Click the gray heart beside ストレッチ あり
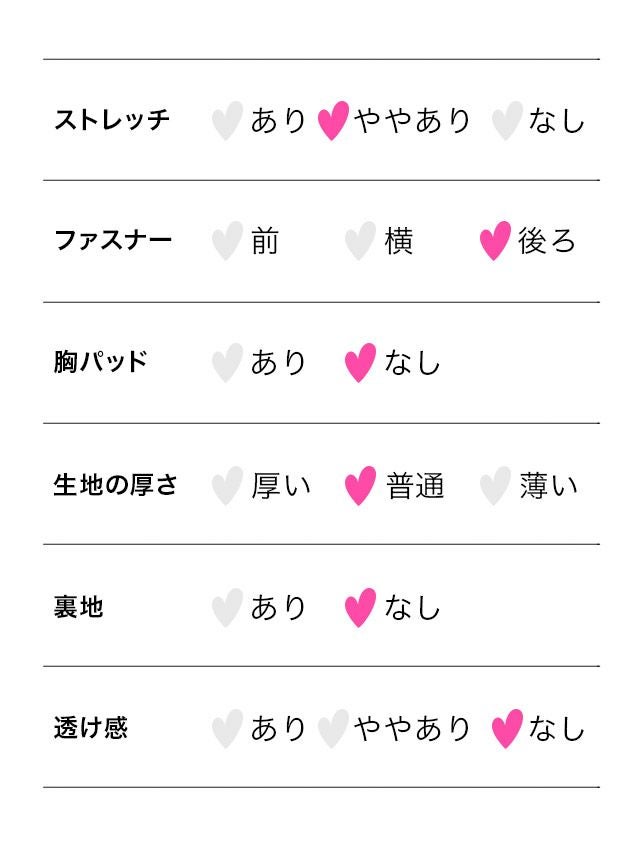Screen dimensions: 640x854 click(x=227, y=121)
